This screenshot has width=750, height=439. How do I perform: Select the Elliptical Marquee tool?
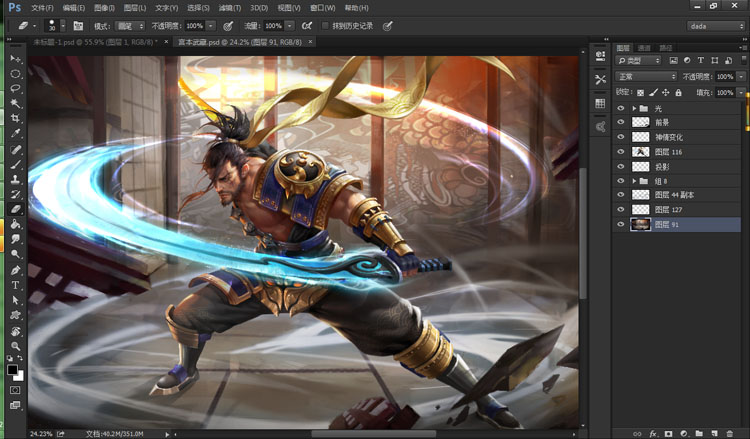coord(15,74)
